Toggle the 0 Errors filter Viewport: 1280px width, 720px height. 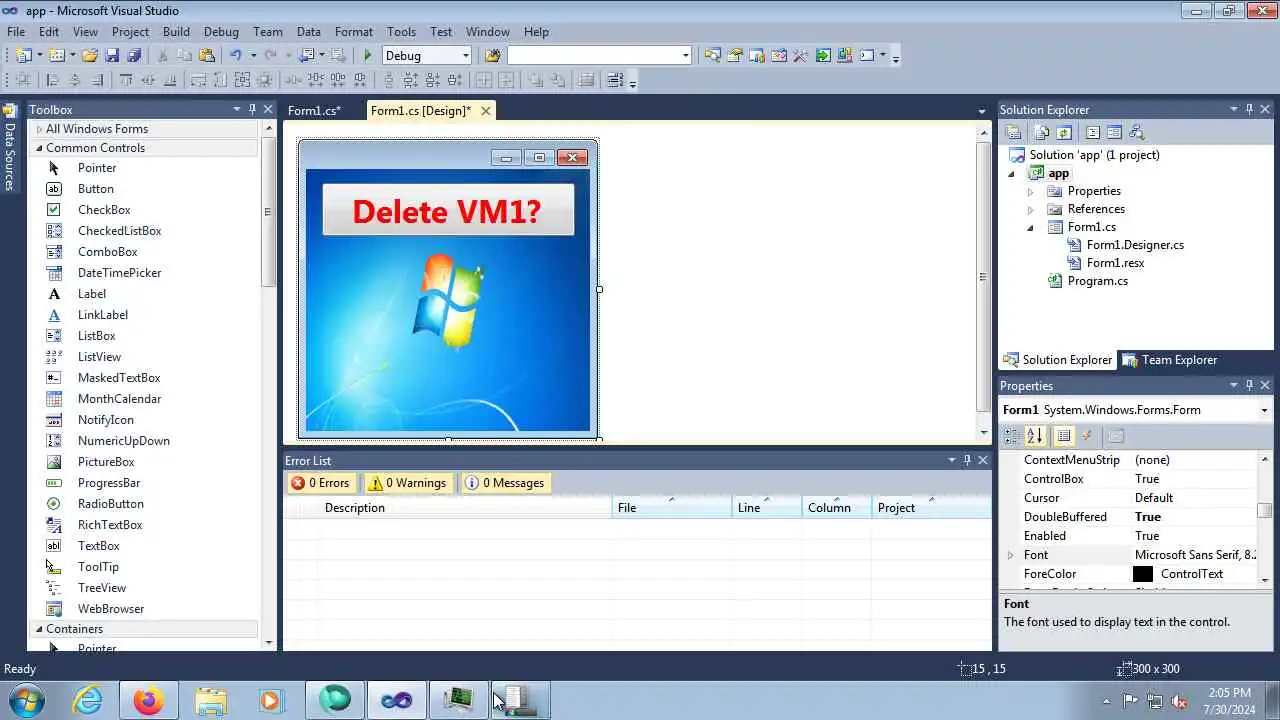320,483
